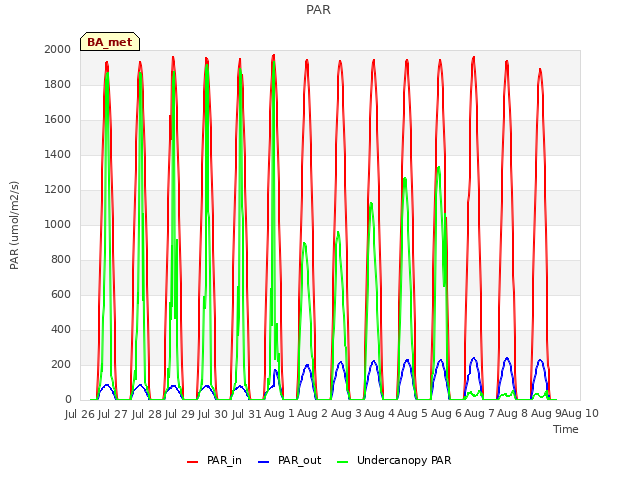Click the Jul 30 x-axis date label
The image size is (640, 480).
213,414
